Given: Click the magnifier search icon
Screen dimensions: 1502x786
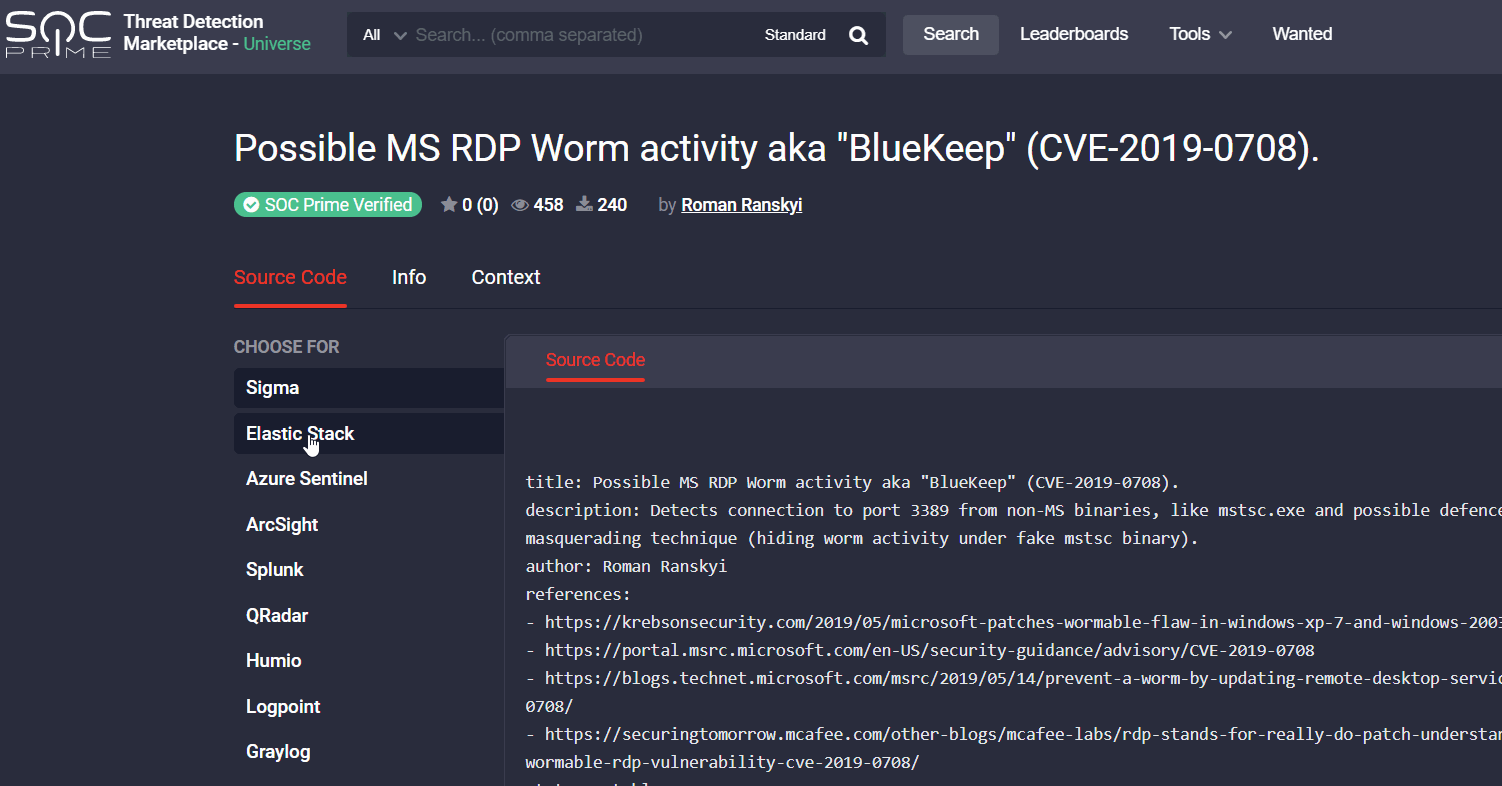Looking at the screenshot, I should click(x=858, y=35).
